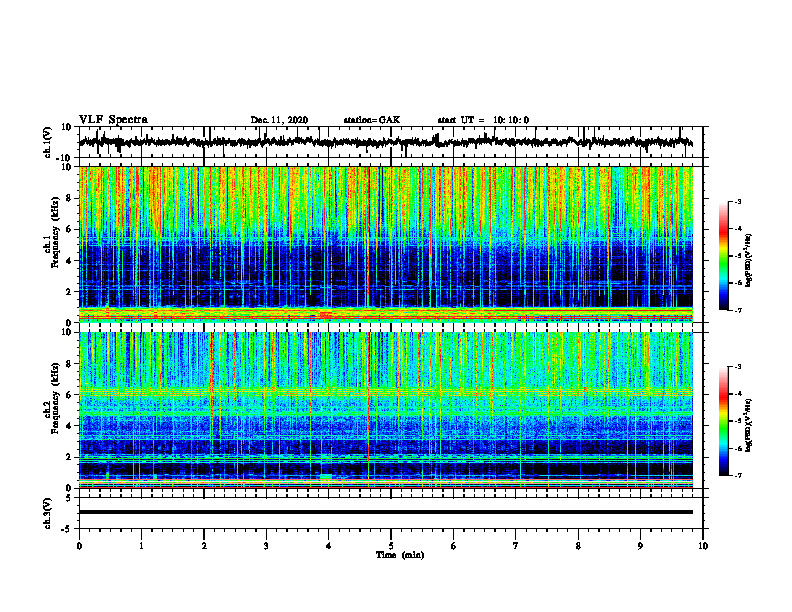Image resolution: width=792 pixels, height=612 pixels.
Task: Click the "-3" label on ch.1 color bar
Action: tap(738, 202)
